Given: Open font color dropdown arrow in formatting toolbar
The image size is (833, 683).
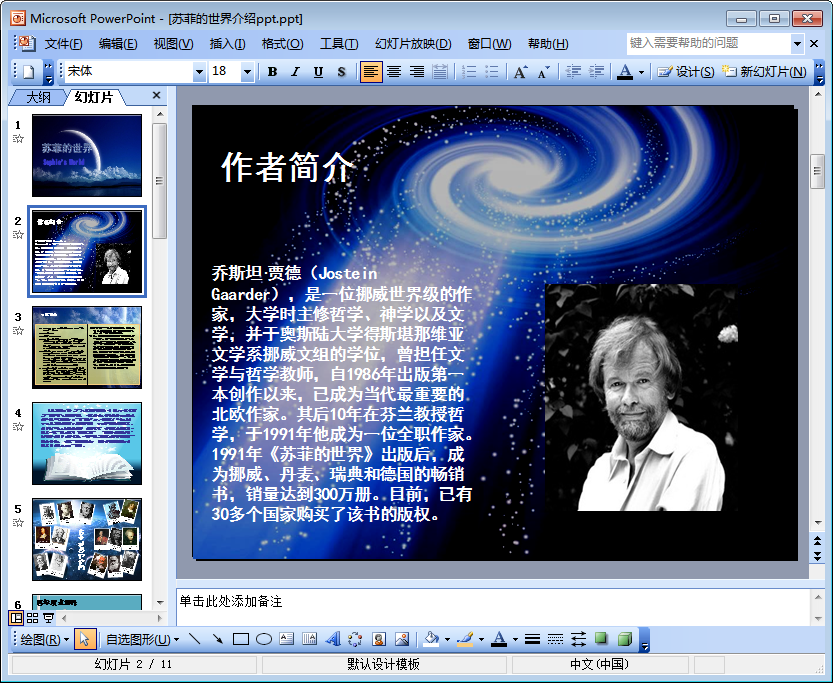Looking at the screenshot, I should click(x=641, y=72).
